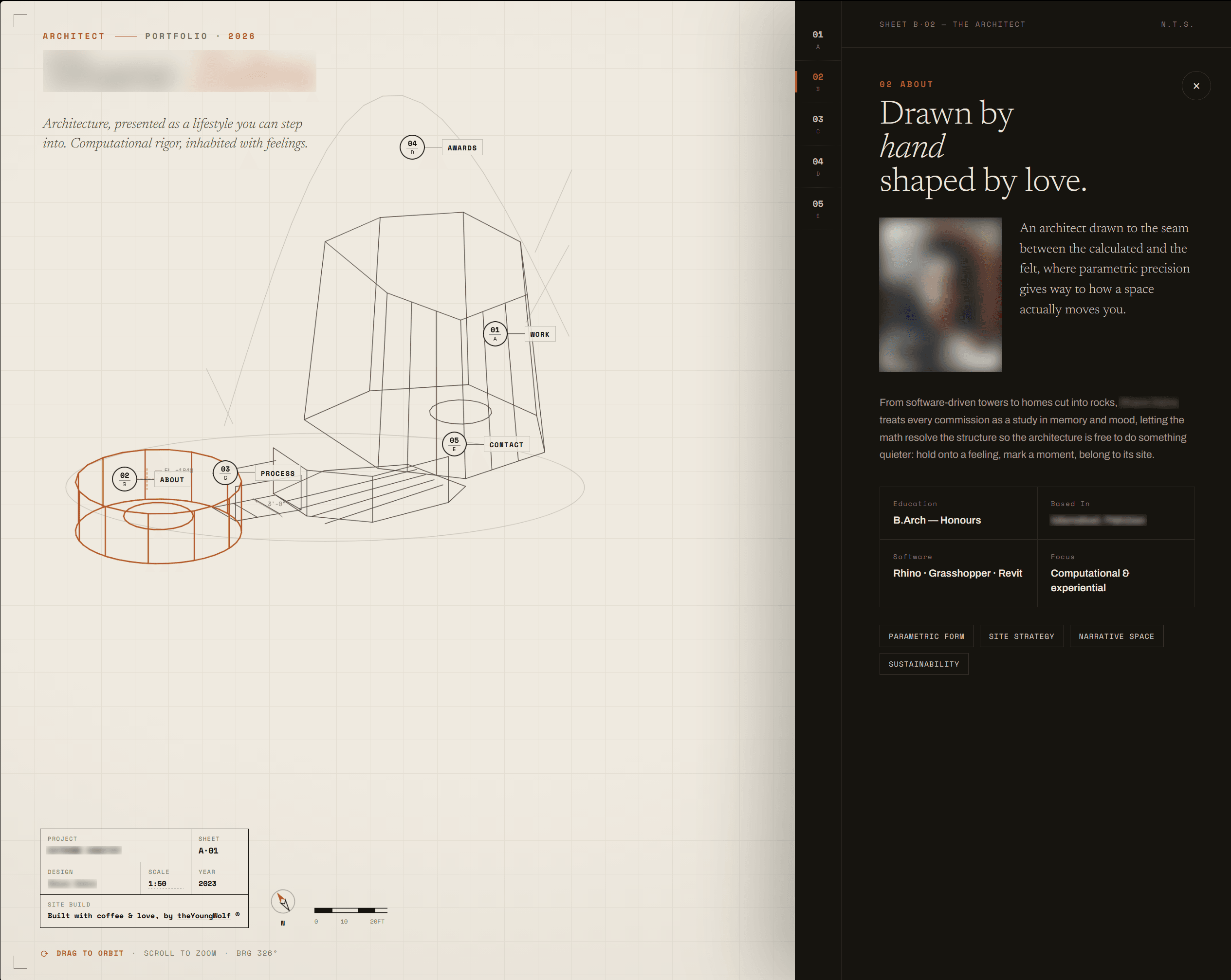
Task: Click the 04 D circular Awards marker
Action: [x=412, y=147]
